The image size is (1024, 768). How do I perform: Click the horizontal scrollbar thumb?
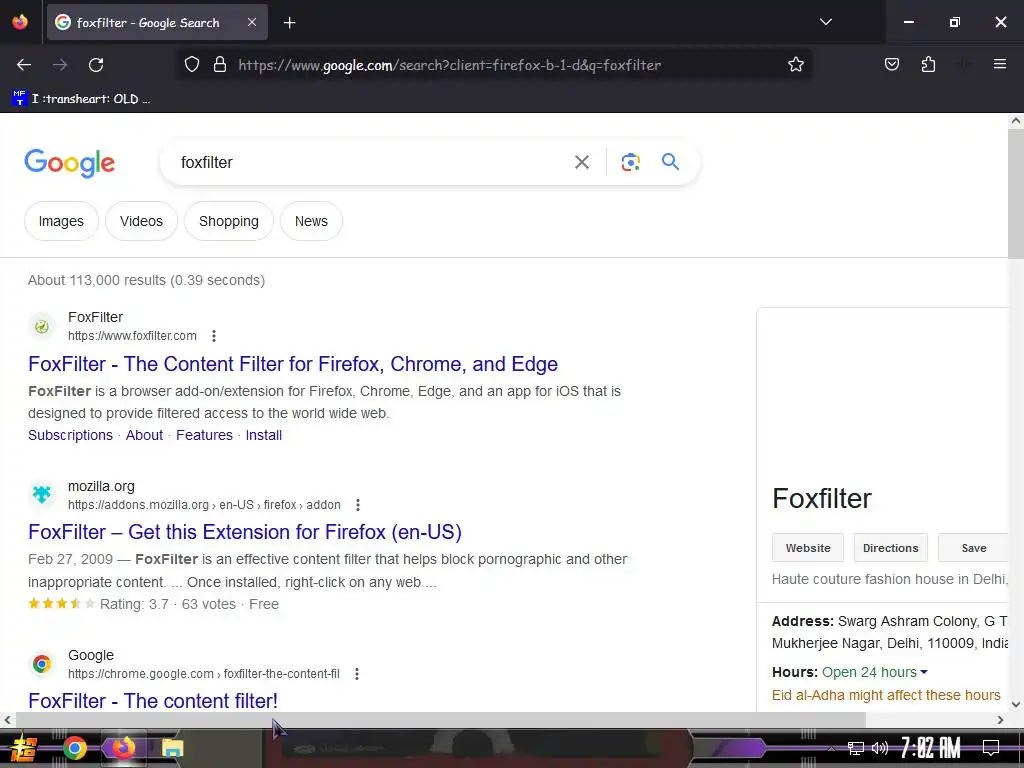pyautogui.click(x=440, y=720)
